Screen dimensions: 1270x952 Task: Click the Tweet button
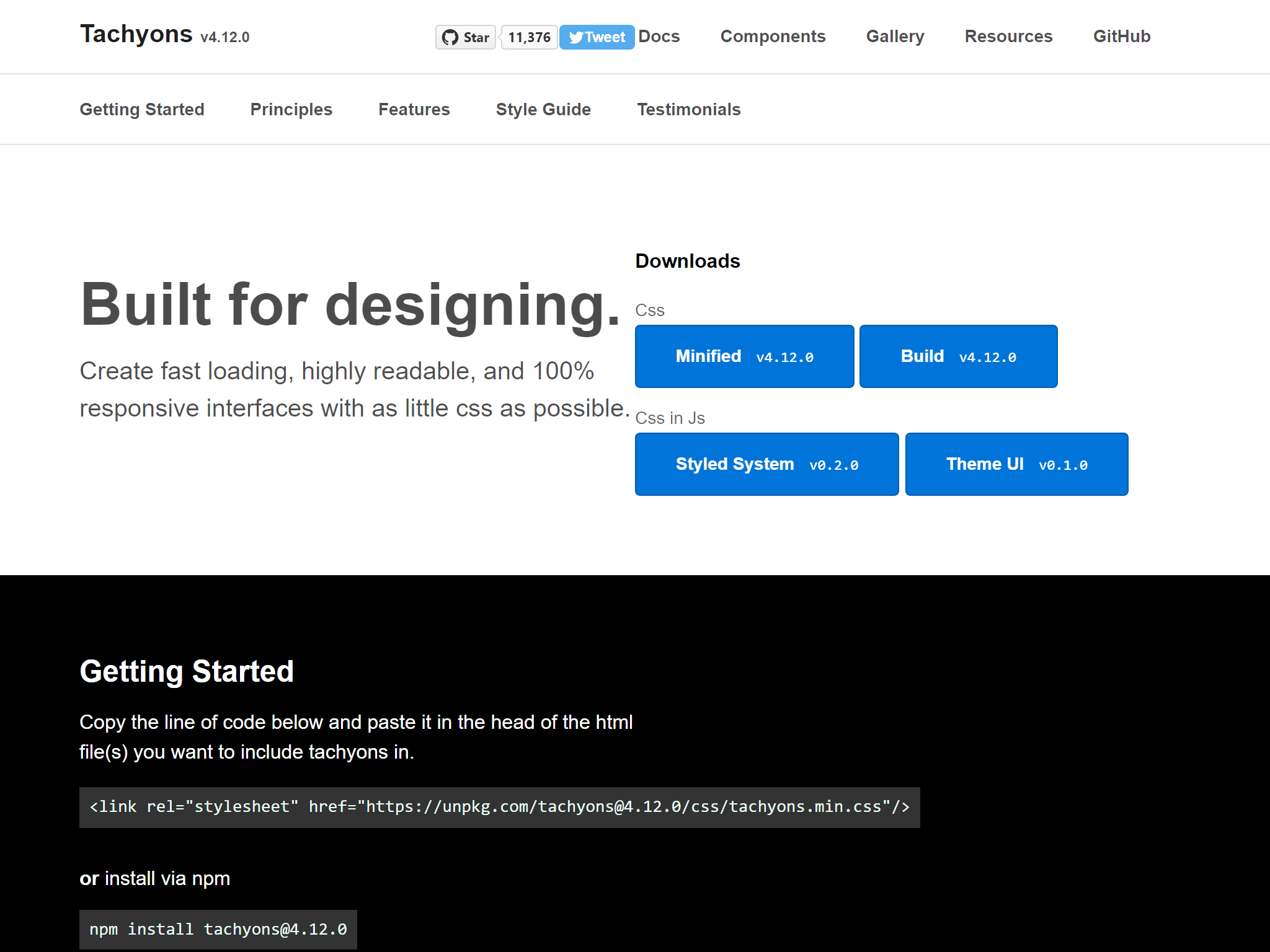[x=597, y=37]
